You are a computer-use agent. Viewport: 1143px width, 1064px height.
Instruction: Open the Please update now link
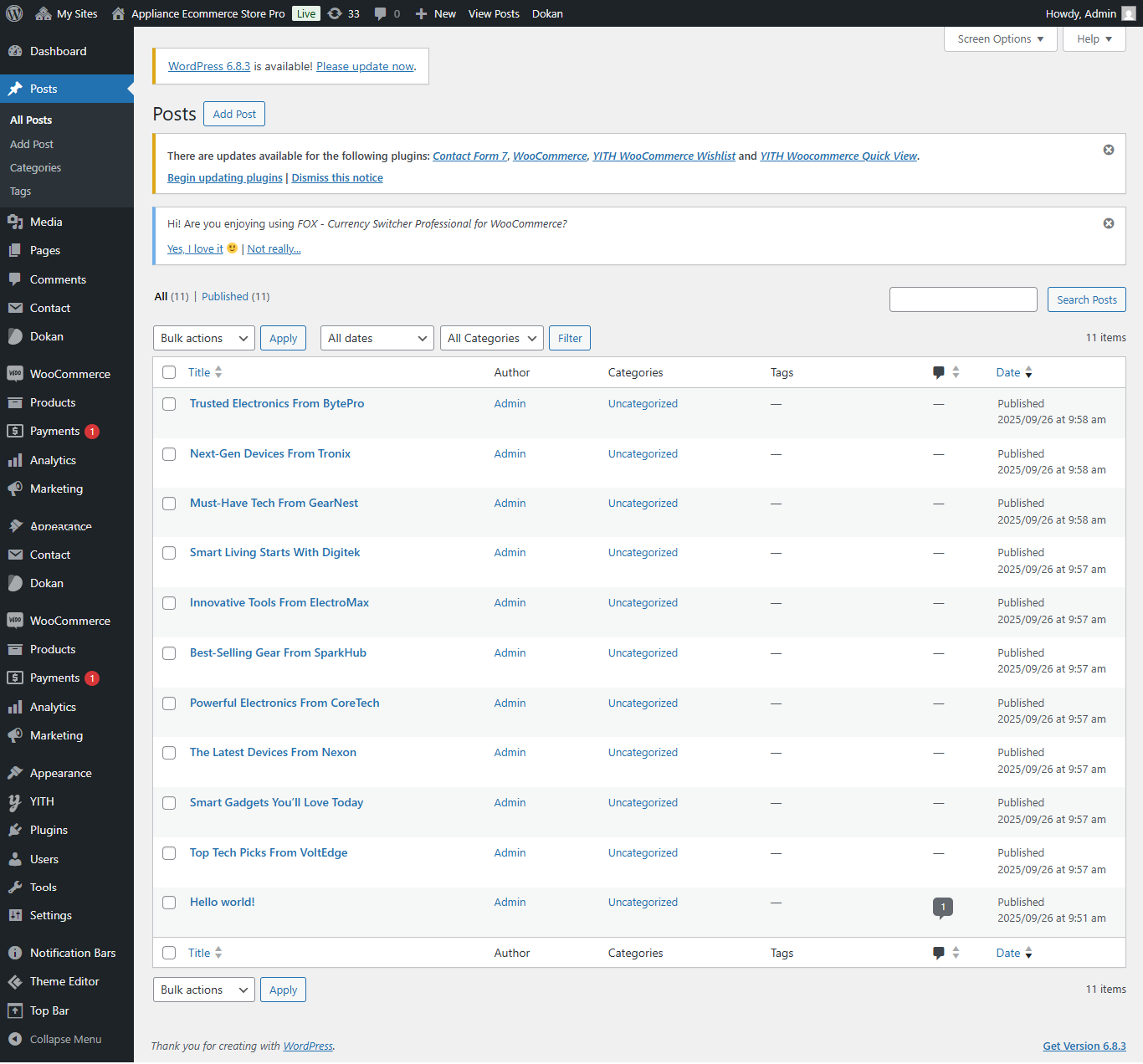[x=365, y=66]
